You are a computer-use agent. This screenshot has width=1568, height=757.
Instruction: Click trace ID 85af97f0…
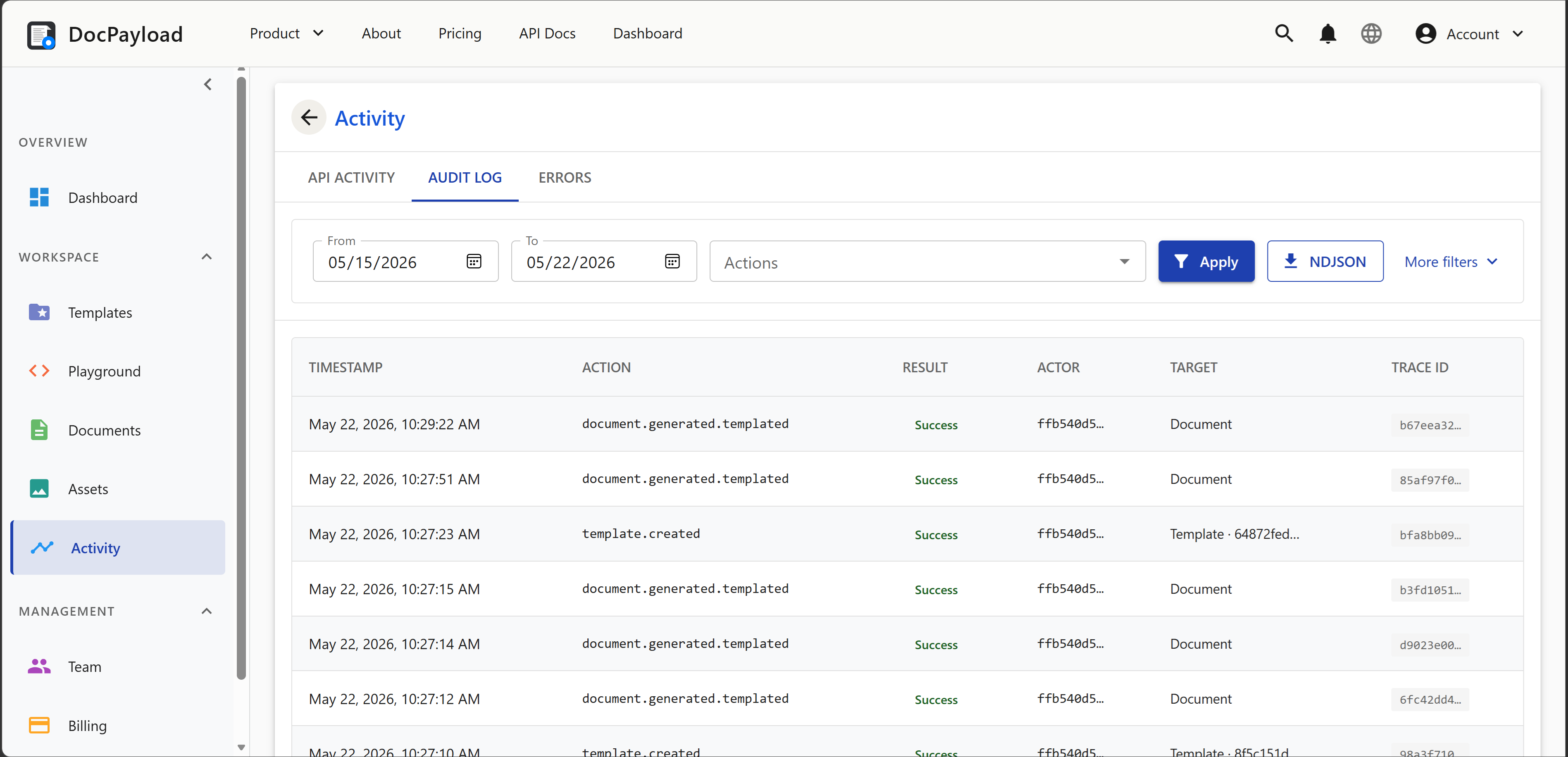[x=1430, y=479]
